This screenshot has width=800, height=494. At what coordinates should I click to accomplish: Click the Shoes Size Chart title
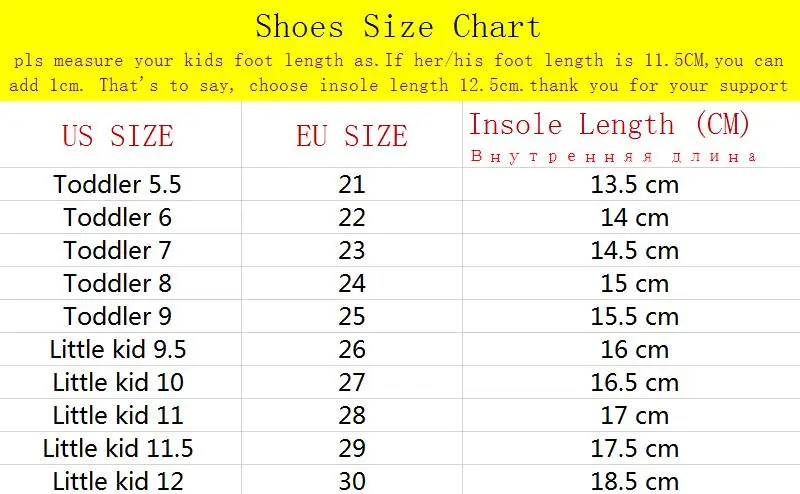pos(398,27)
